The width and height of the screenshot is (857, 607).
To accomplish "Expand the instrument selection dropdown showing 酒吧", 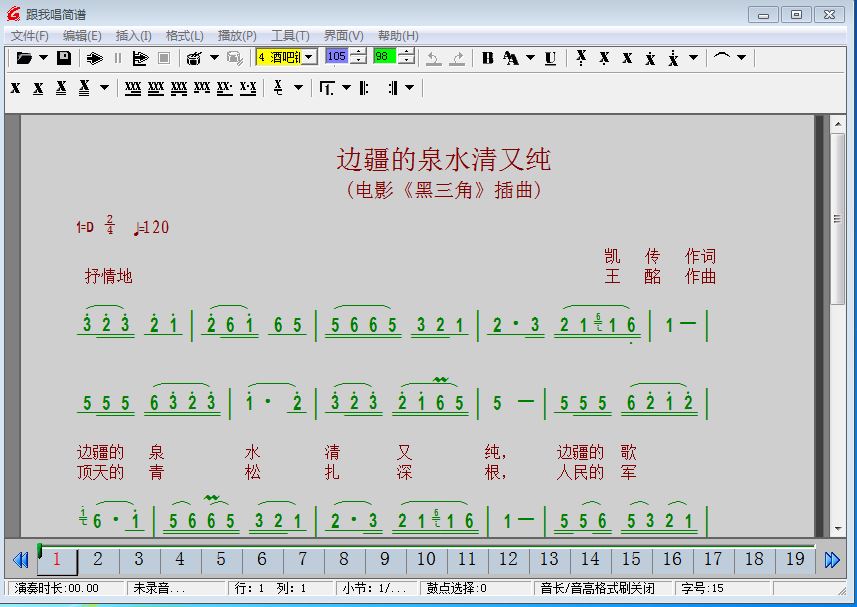I will pos(306,57).
